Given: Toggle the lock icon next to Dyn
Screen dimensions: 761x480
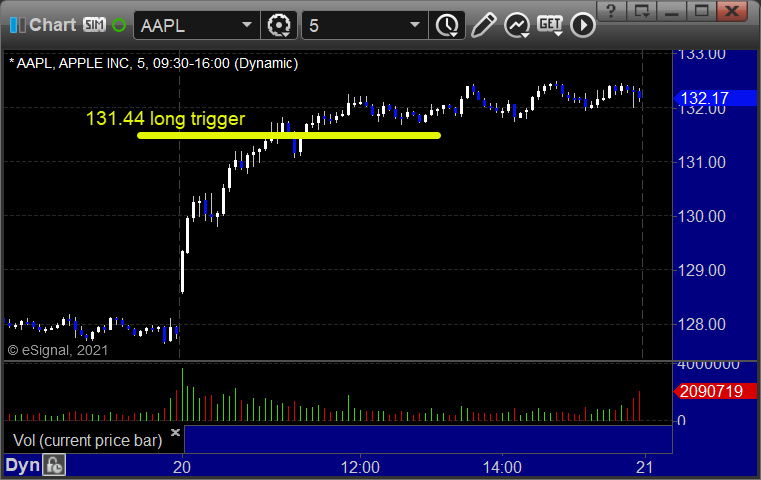Looking at the screenshot, I should (x=54, y=465).
